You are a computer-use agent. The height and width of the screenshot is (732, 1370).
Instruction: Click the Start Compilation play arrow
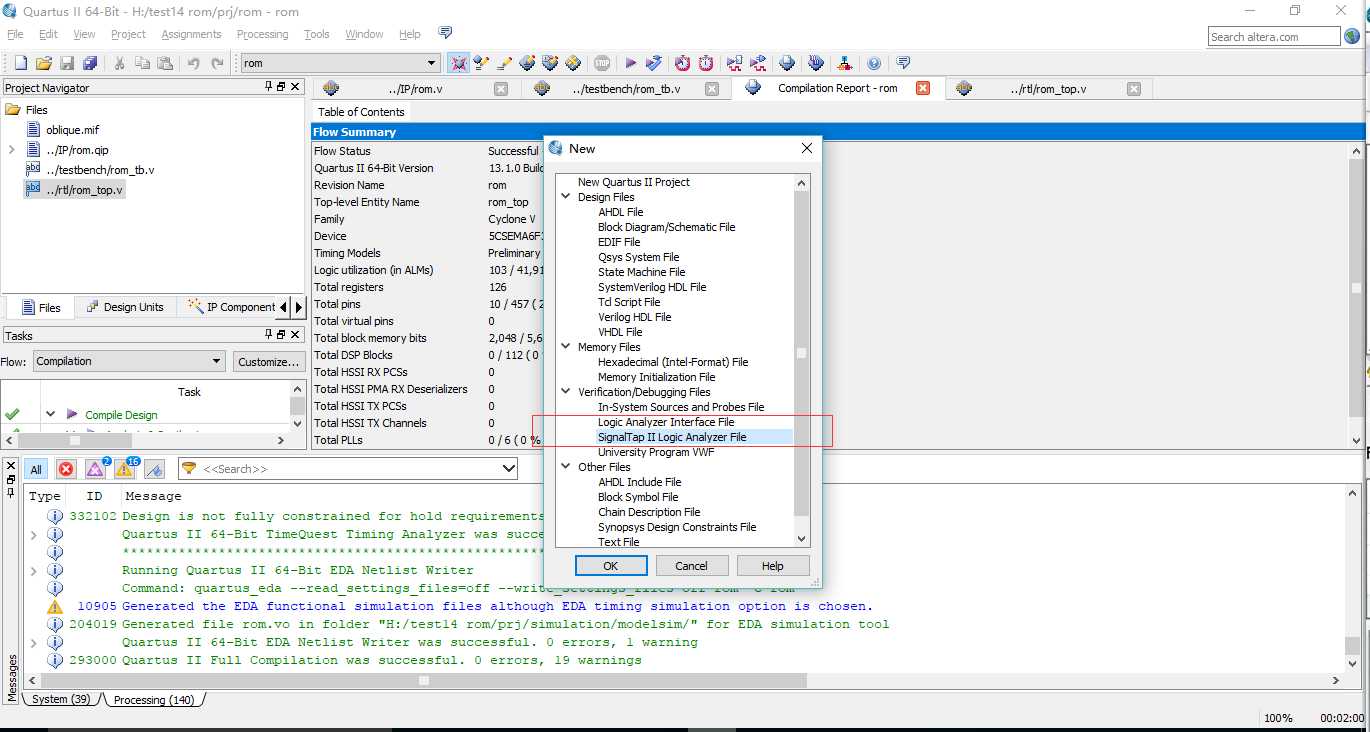tap(631, 63)
